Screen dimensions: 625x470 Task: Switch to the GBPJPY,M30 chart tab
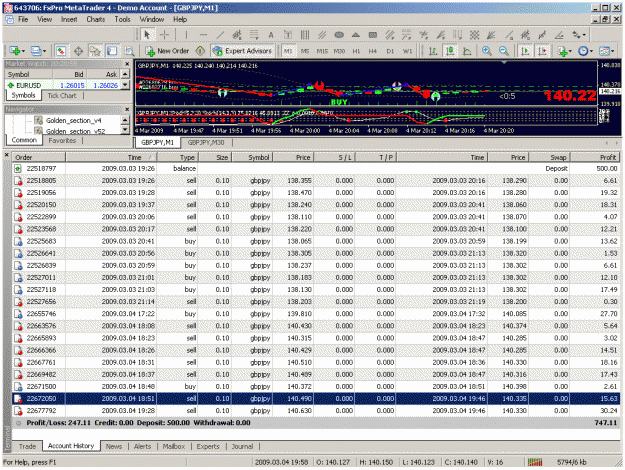[206, 142]
